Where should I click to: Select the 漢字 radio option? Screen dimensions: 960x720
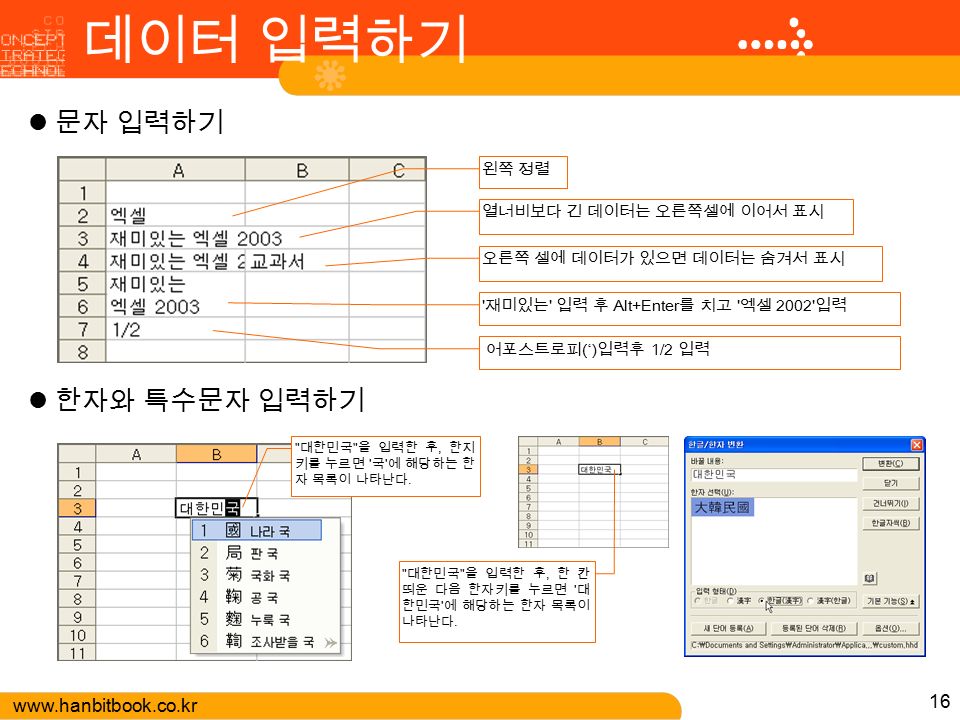pyautogui.click(x=739, y=601)
